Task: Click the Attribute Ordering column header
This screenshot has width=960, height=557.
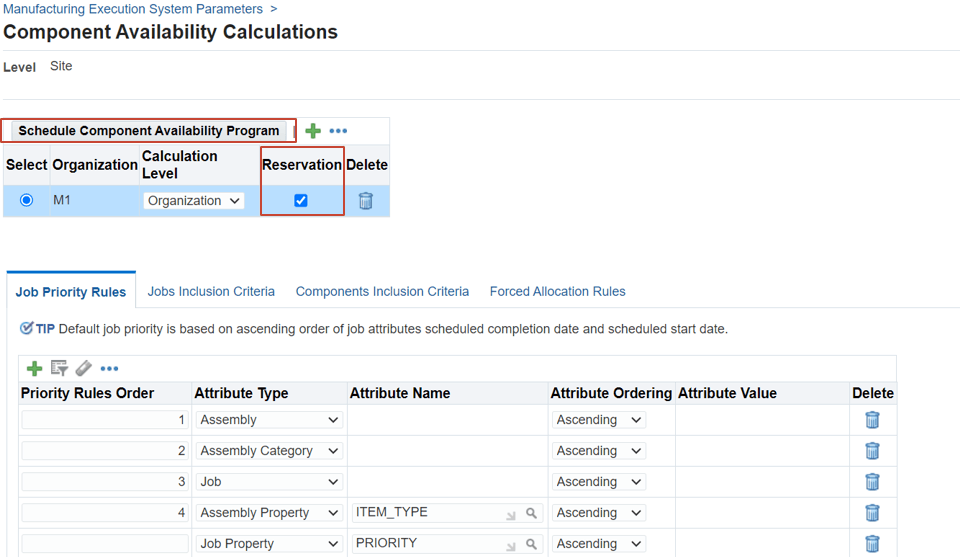Action: point(611,393)
